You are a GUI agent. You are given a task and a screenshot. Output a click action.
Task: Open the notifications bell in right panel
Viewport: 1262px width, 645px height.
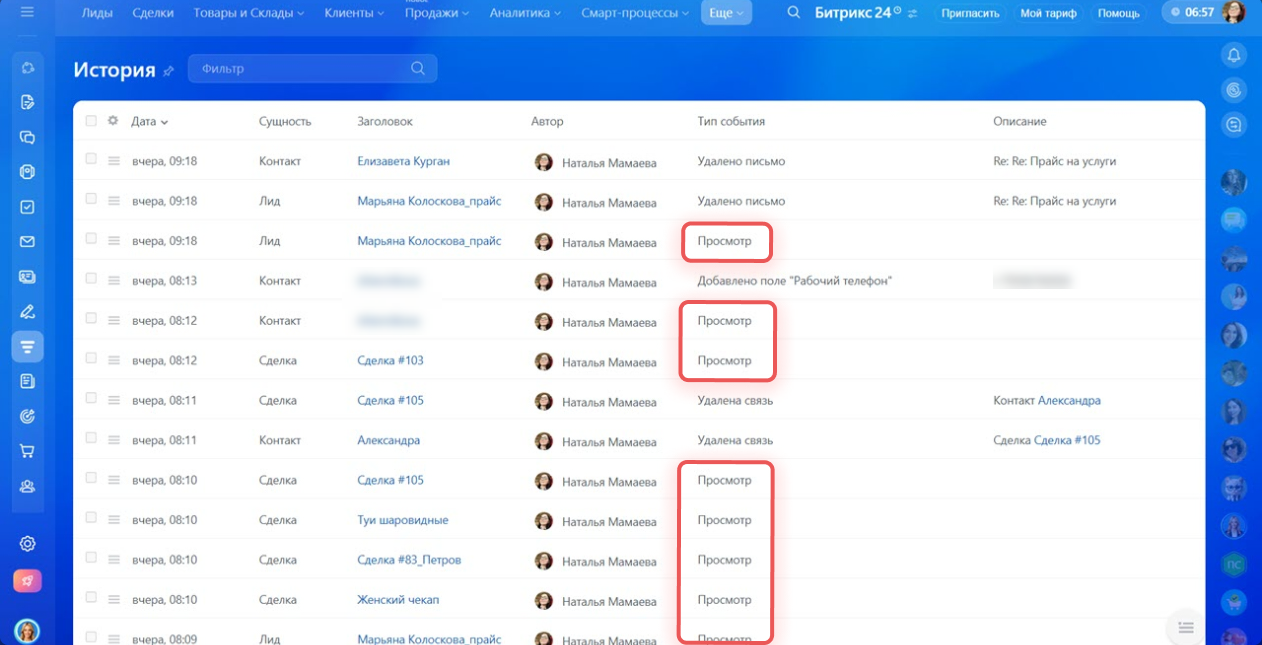(x=1234, y=54)
